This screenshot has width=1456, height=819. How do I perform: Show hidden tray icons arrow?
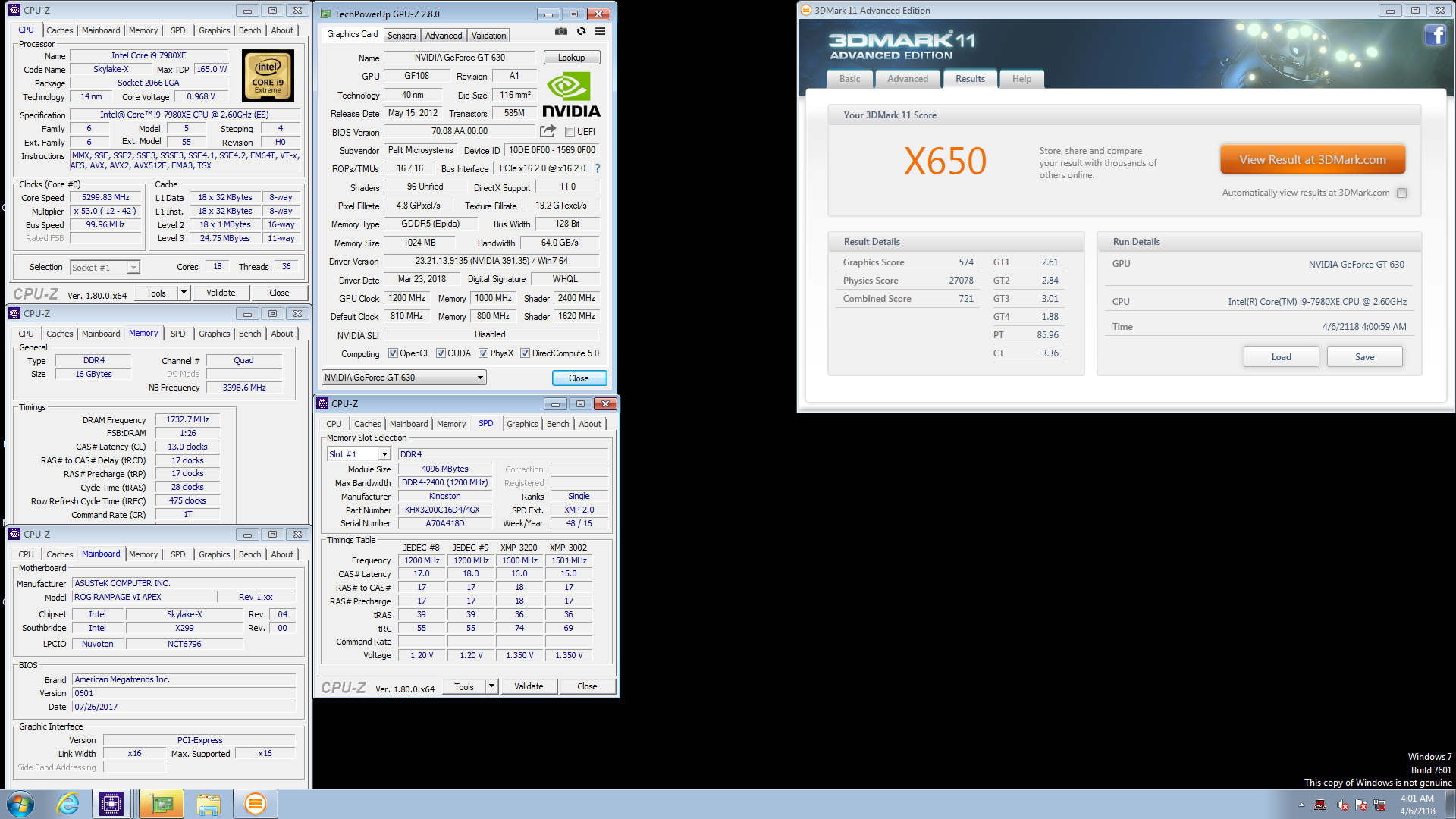click(x=1301, y=805)
